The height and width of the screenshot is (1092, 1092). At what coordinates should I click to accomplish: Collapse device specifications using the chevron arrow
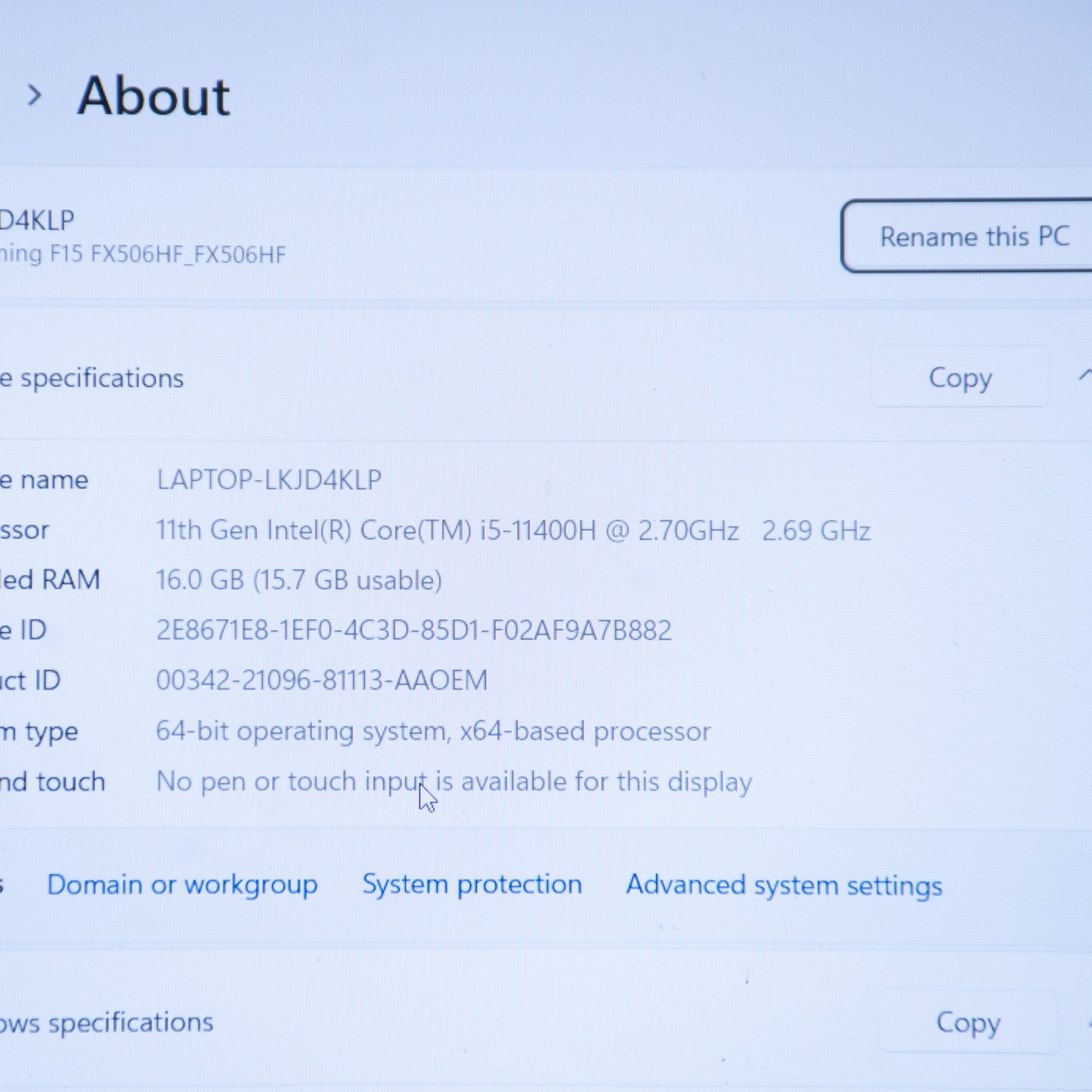pyautogui.click(x=1085, y=376)
